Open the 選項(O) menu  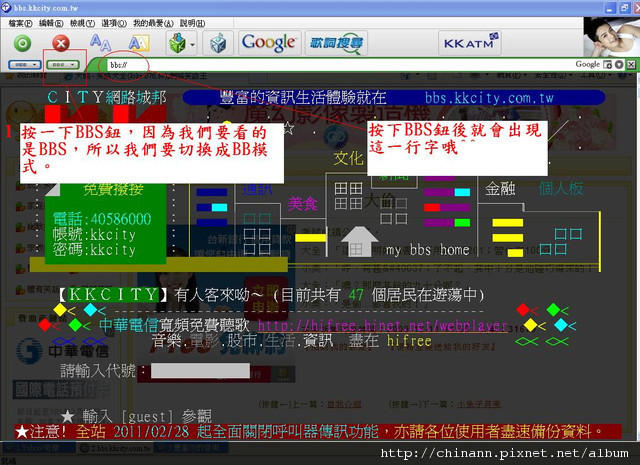click(x=114, y=23)
